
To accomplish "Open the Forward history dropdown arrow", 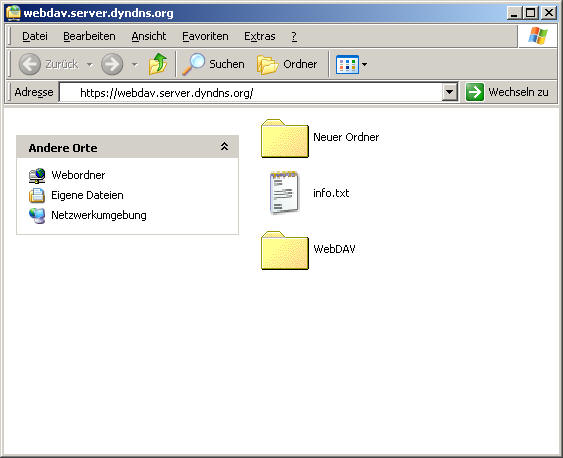I will [135, 65].
